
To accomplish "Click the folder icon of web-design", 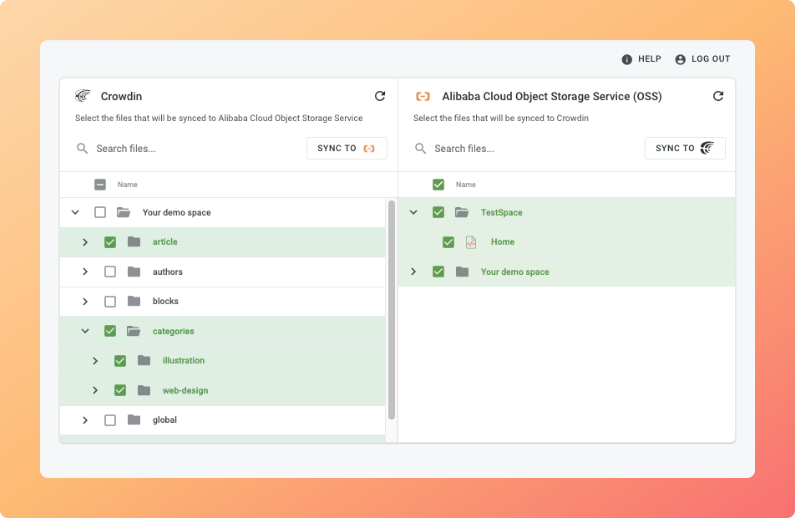I will point(144,390).
